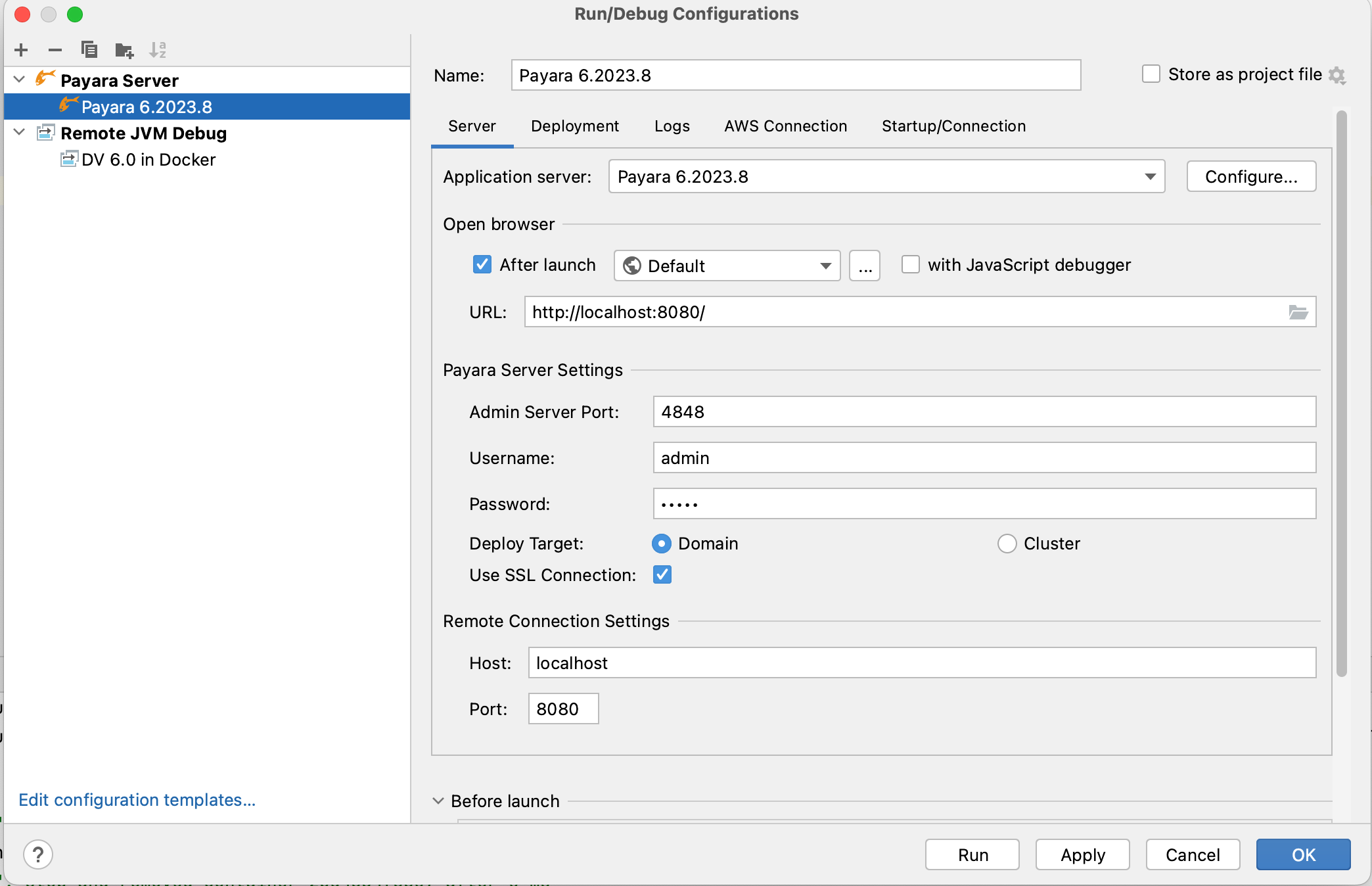Click the help question mark icon
The image size is (1372, 886).
click(38, 854)
